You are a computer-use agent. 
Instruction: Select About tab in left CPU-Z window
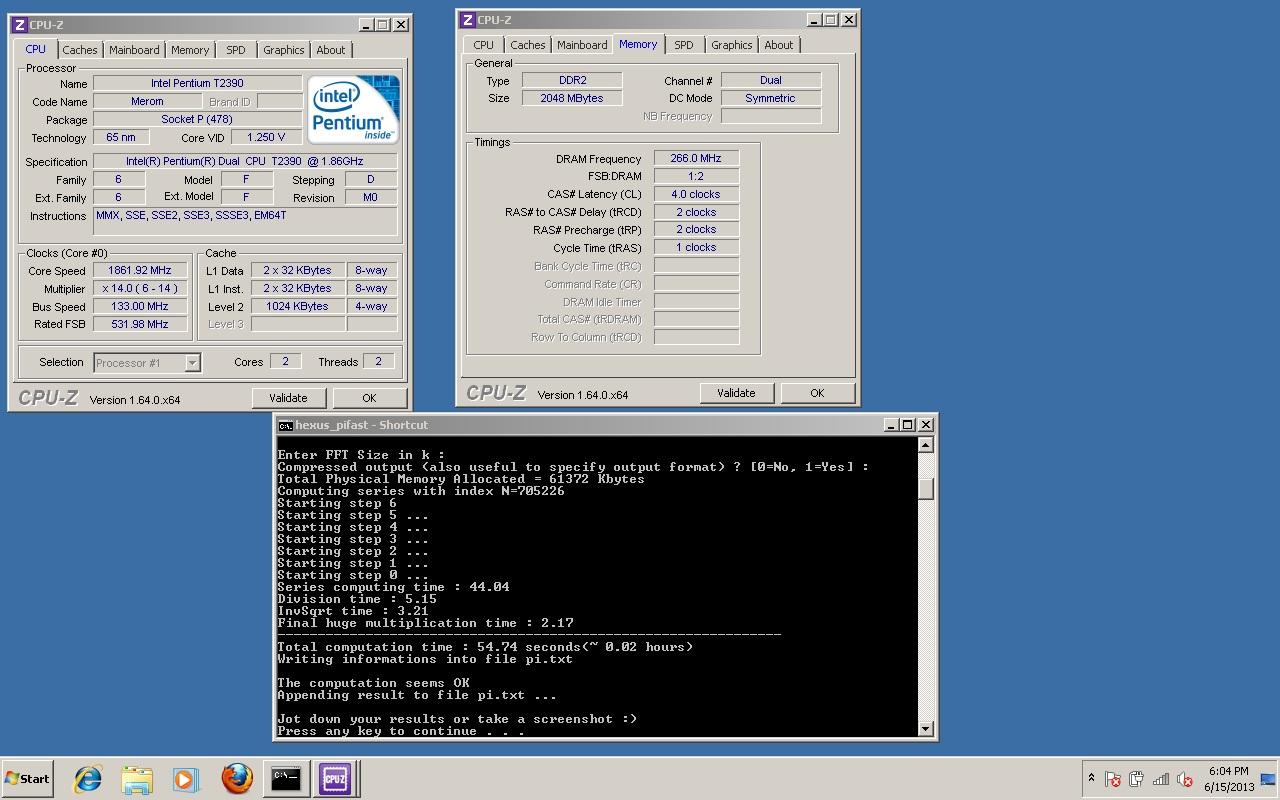(x=331, y=50)
